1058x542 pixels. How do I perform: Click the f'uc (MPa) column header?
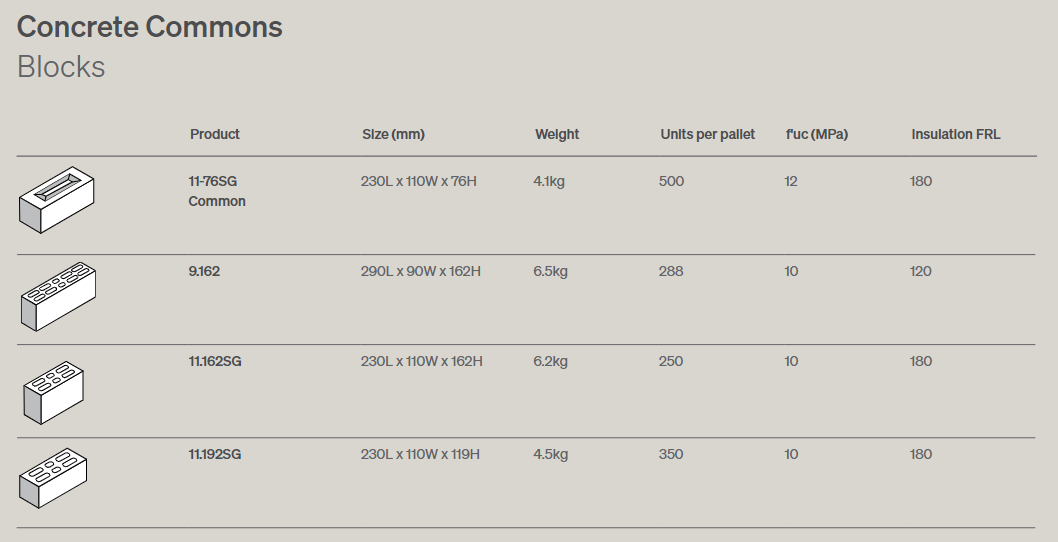[816, 134]
